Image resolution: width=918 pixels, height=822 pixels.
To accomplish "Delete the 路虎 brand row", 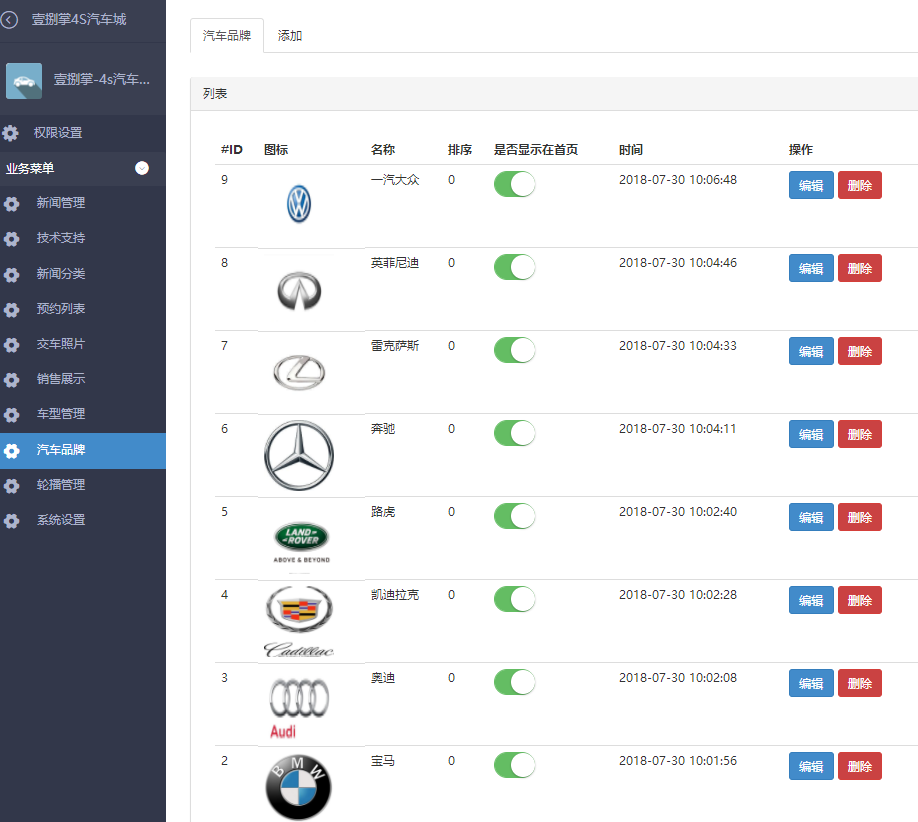I will (x=859, y=518).
